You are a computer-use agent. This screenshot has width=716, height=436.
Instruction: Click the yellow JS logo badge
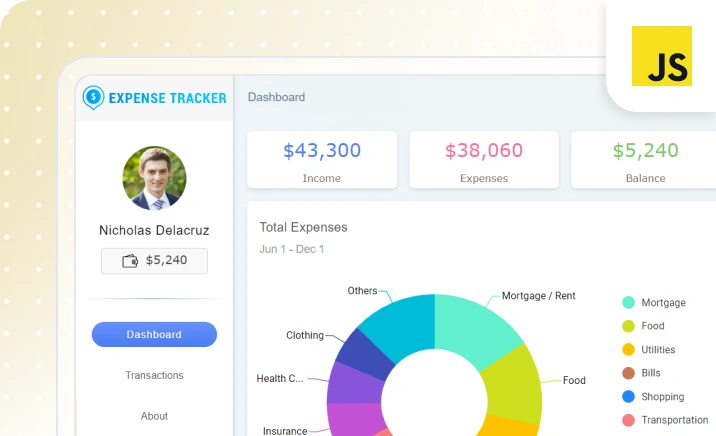[662, 56]
